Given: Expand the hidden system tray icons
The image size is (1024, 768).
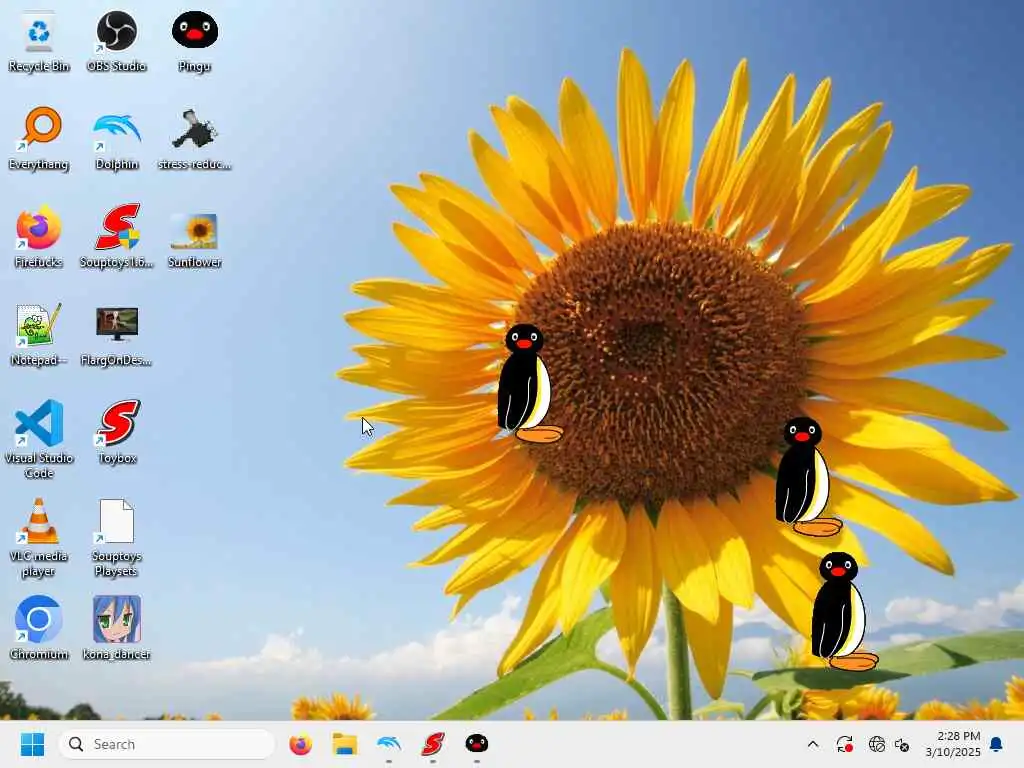Looking at the screenshot, I should tap(813, 744).
